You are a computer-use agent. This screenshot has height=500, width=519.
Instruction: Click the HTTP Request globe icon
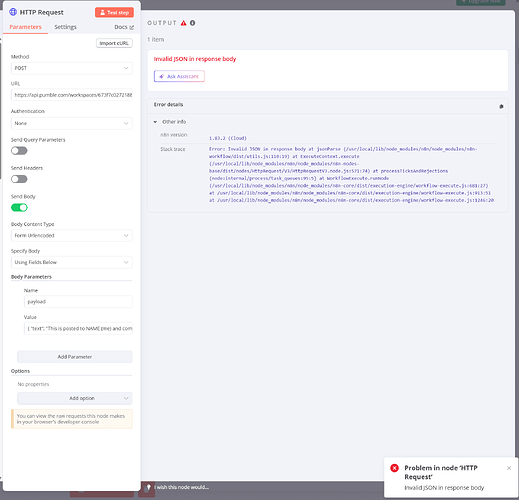(13, 12)
